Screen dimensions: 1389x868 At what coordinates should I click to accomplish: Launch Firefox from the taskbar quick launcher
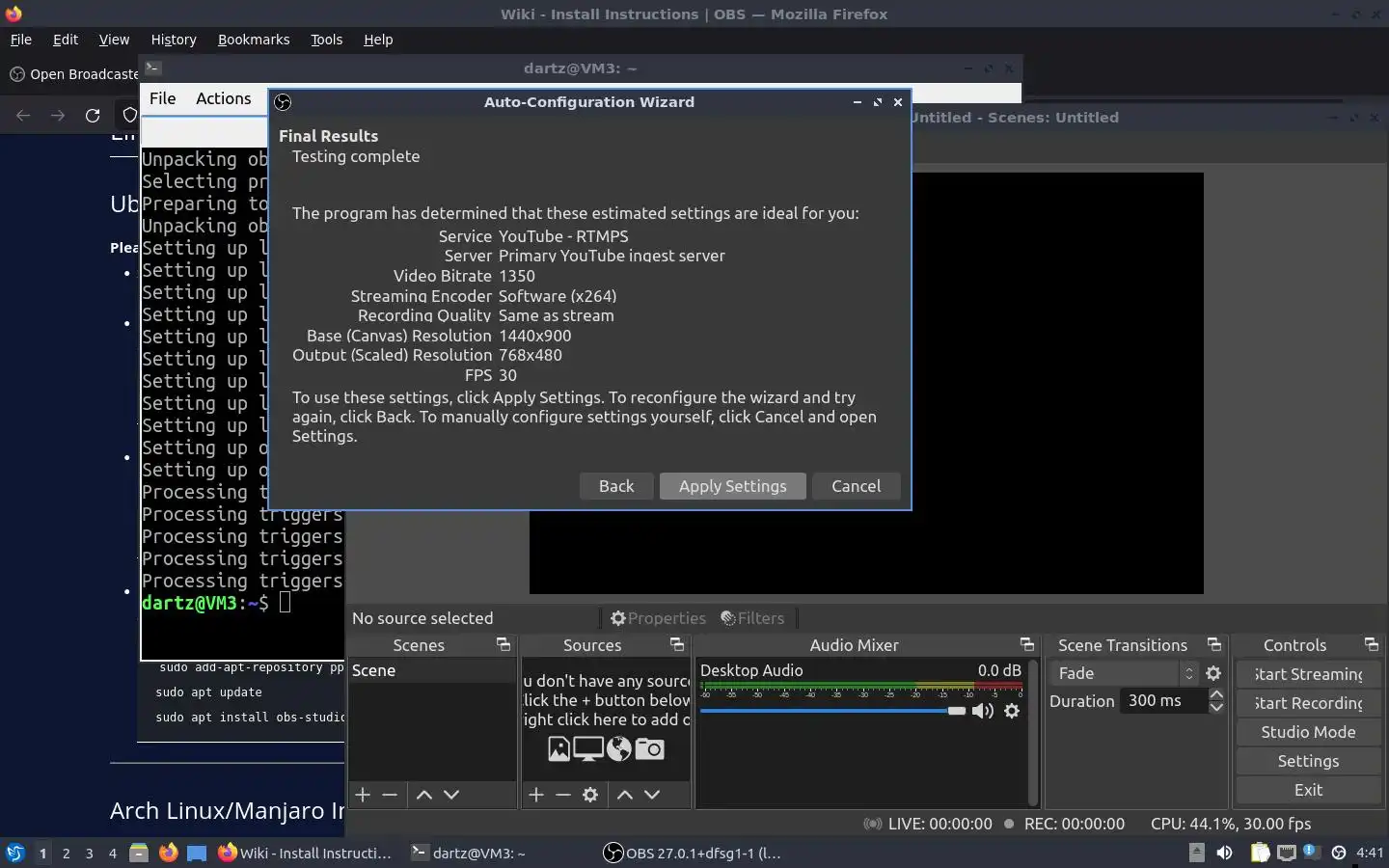click(x=168, y=853)
